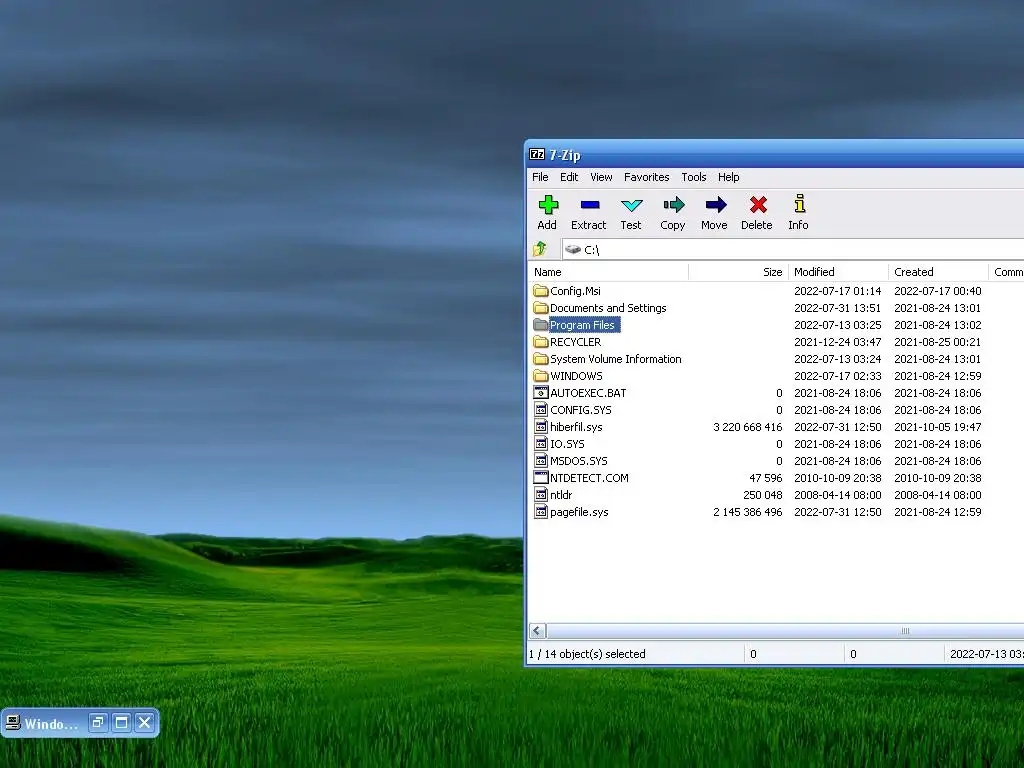This screenshot has height=768, width=1024.
Task: Select the ntldr file name
Action: [x=561, y=495]
